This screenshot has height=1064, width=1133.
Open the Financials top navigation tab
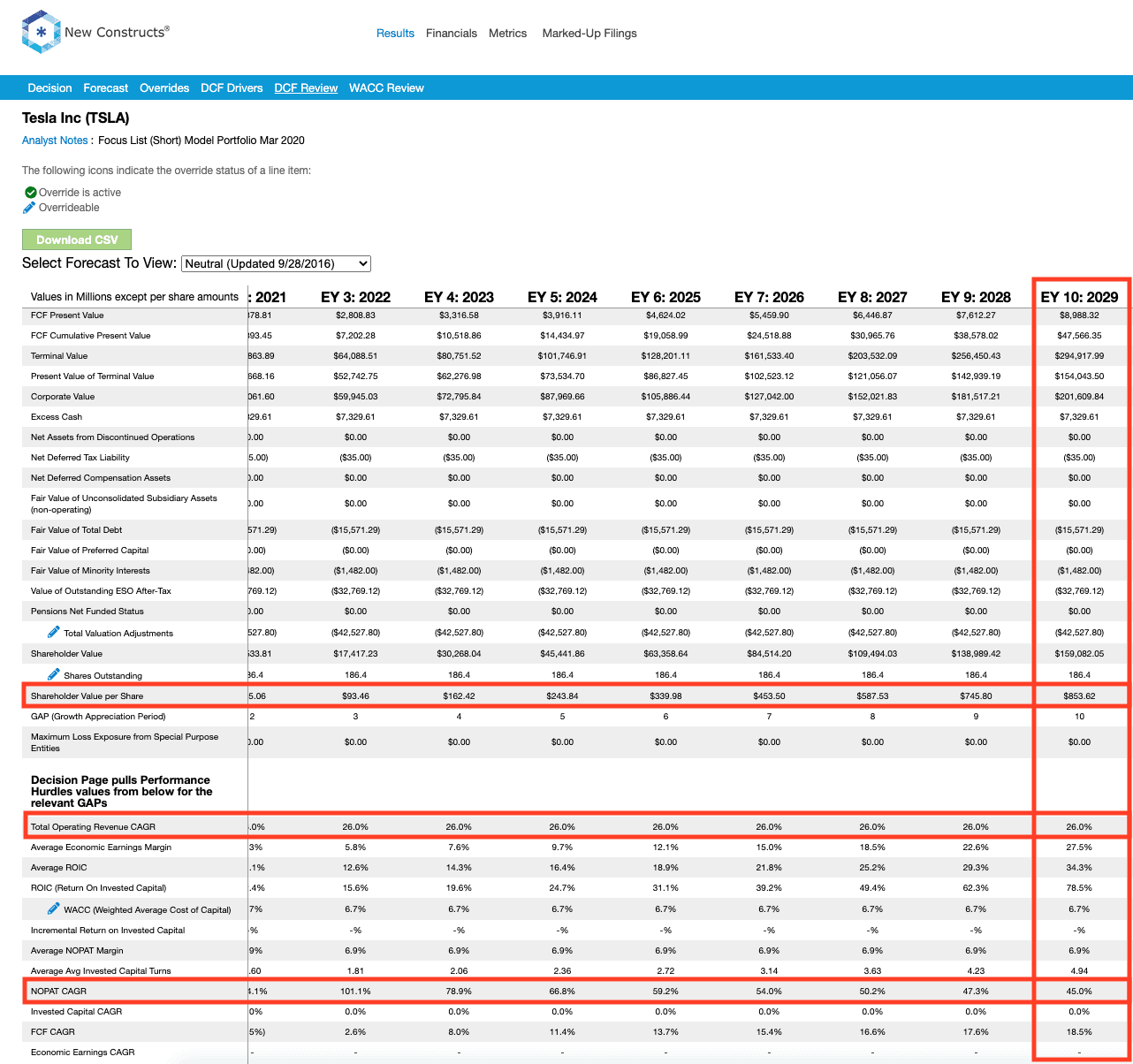(452, 34)
